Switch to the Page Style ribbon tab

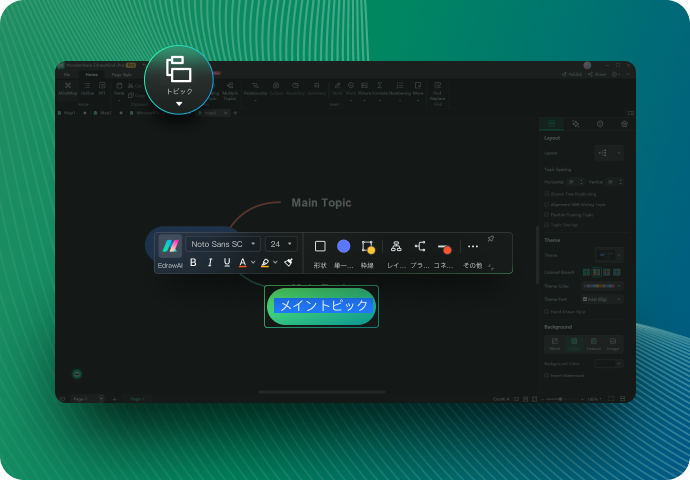click(121, 74)
